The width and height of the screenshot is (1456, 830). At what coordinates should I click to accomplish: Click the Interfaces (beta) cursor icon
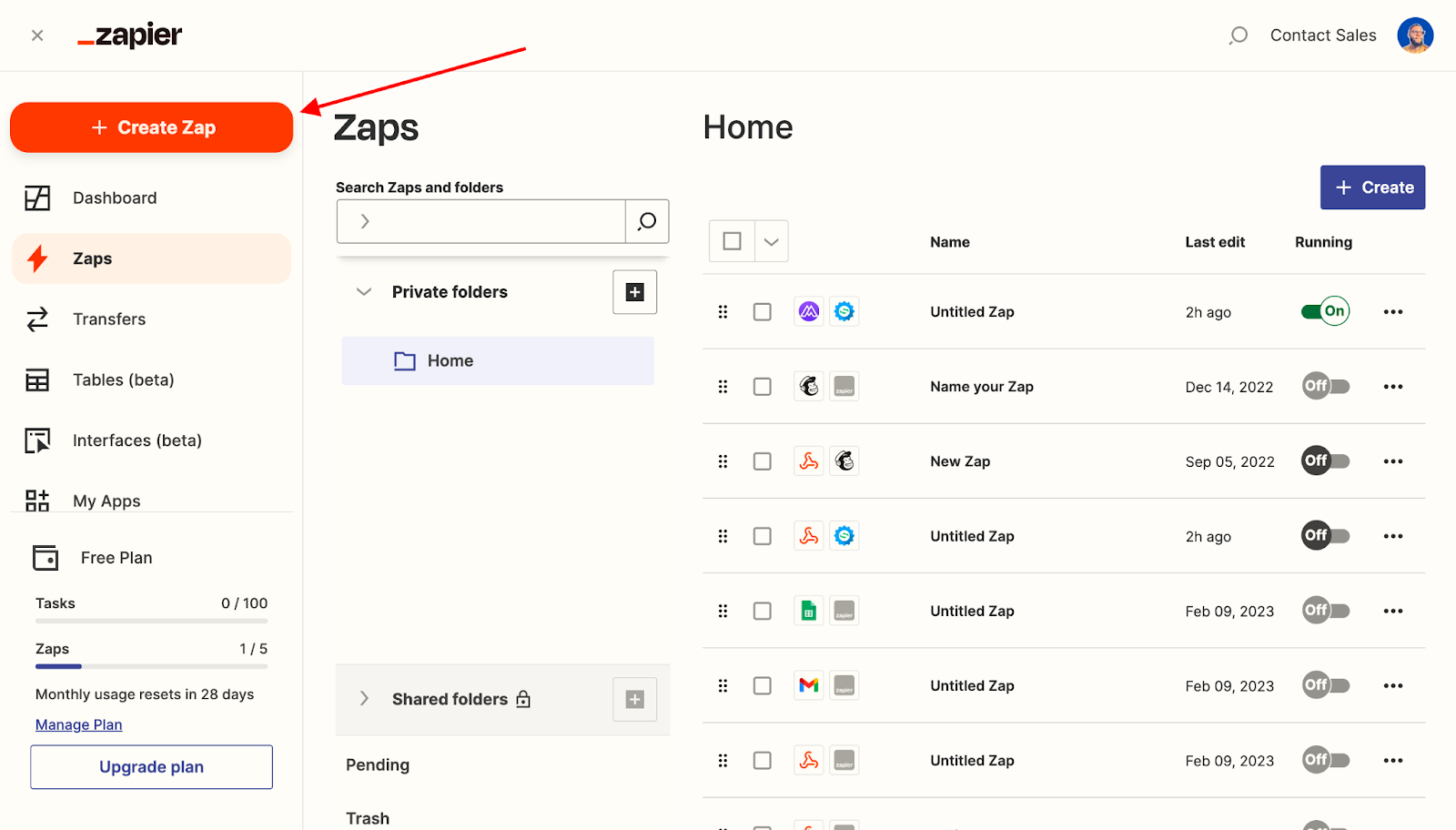click(x=37, y=440)
